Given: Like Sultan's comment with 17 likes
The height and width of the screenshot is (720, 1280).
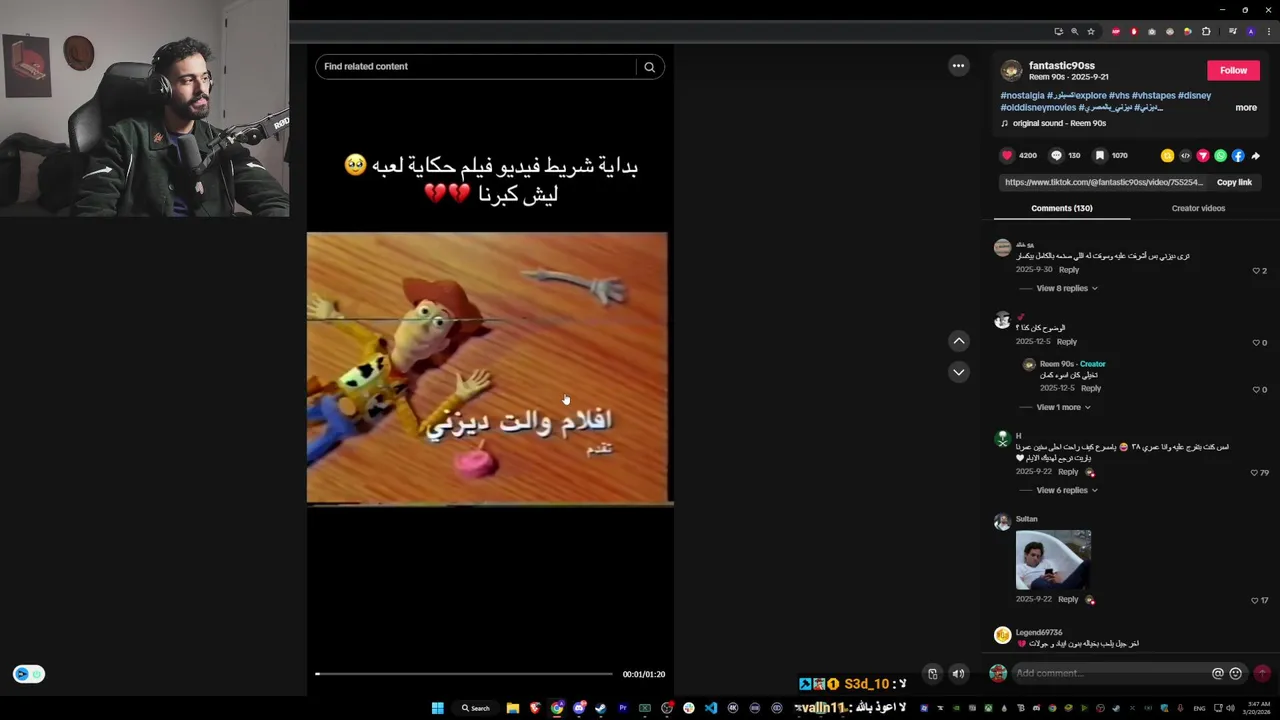Looking at the screenshot, I should point(1255,601).
